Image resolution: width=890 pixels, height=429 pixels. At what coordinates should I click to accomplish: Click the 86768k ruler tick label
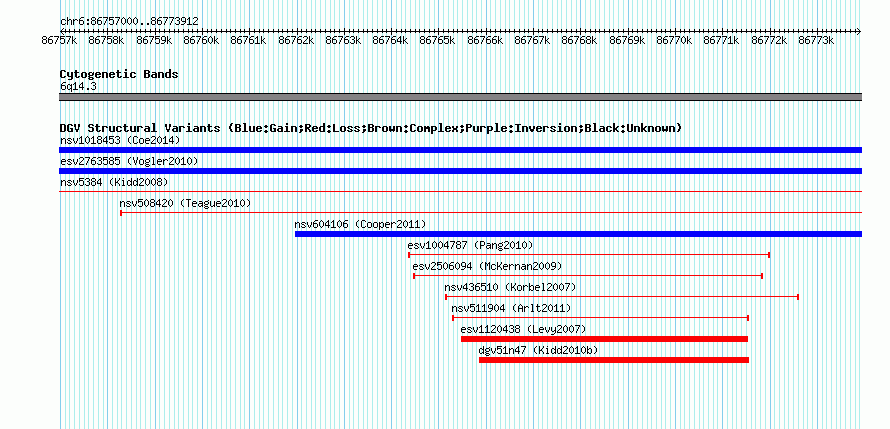(580, 40)
